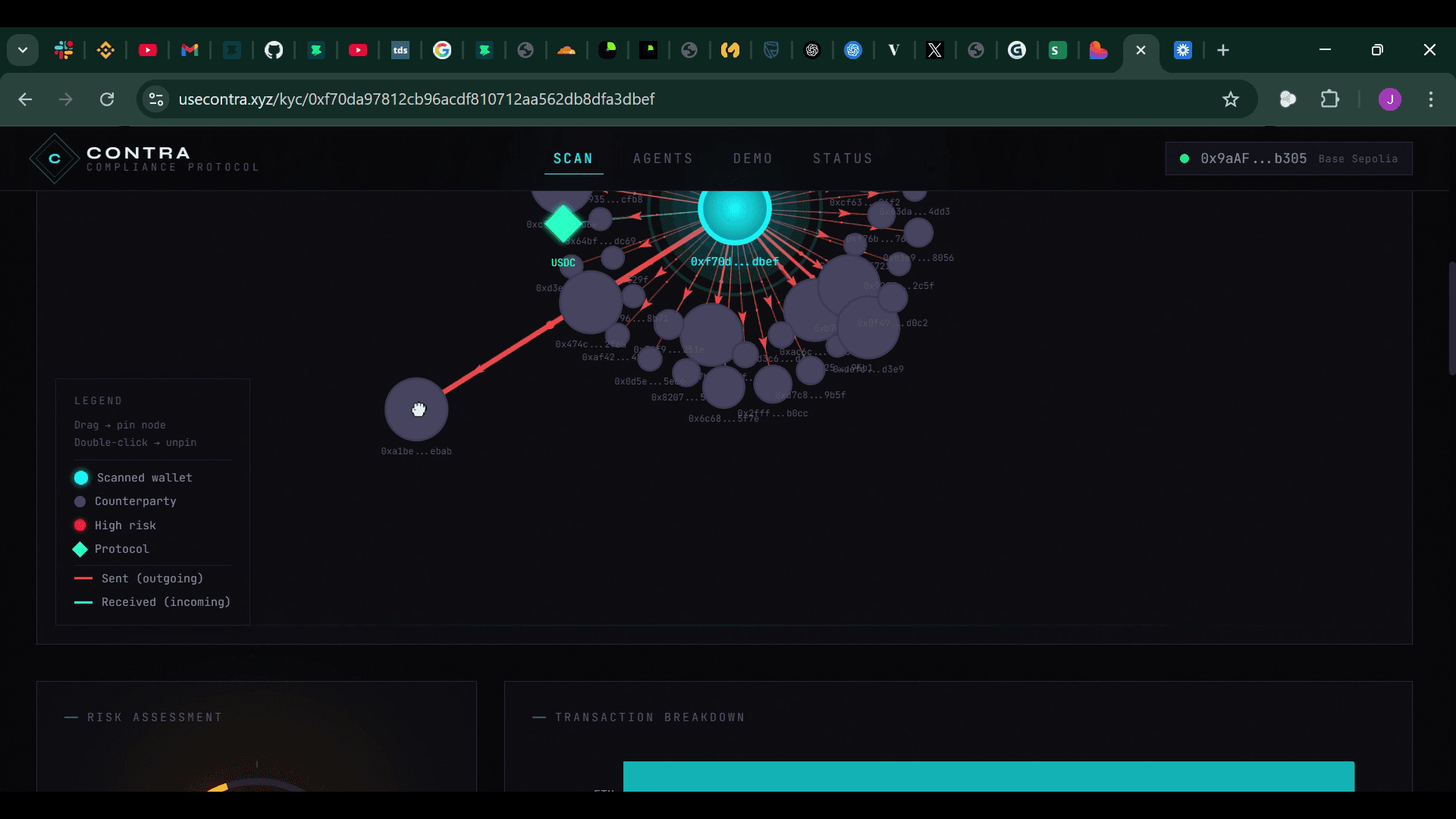Click the Counterparty legend label
The width and height of the screenshot is (1456, 819).
click(136, 501)
